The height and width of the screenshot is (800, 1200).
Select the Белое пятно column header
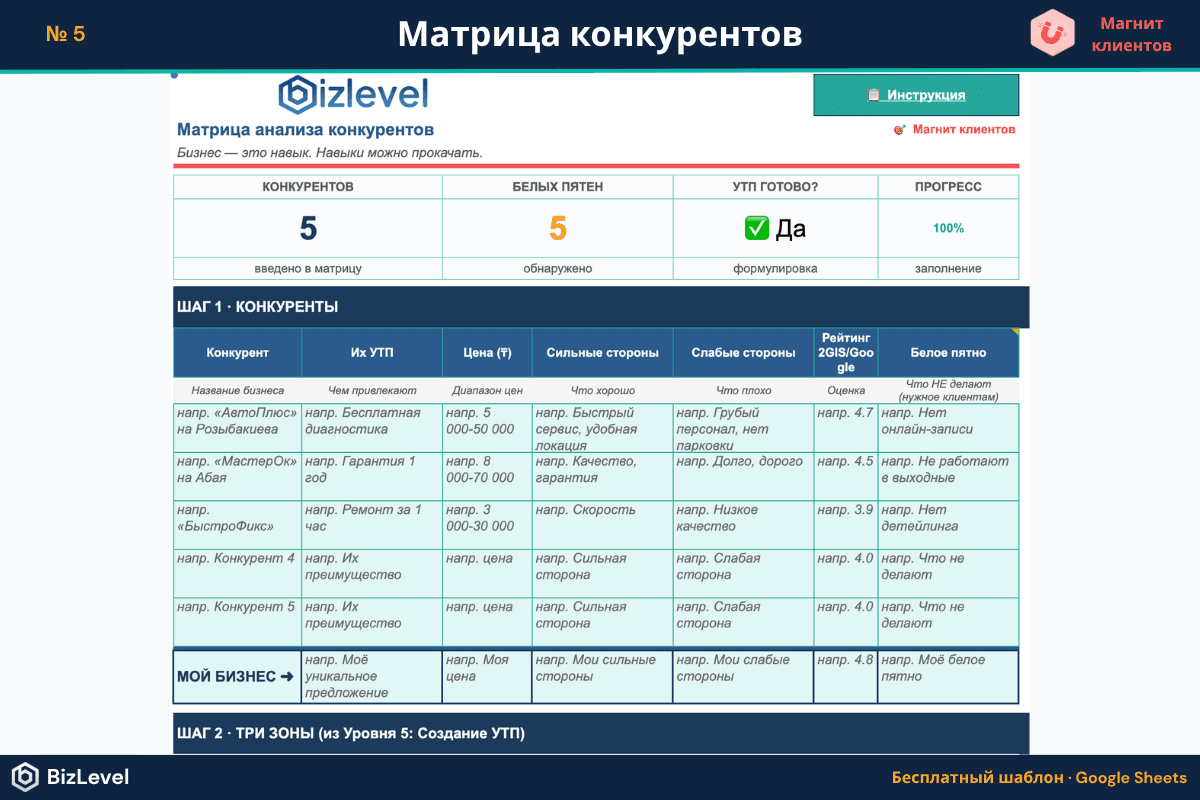(x=948, y=352)
